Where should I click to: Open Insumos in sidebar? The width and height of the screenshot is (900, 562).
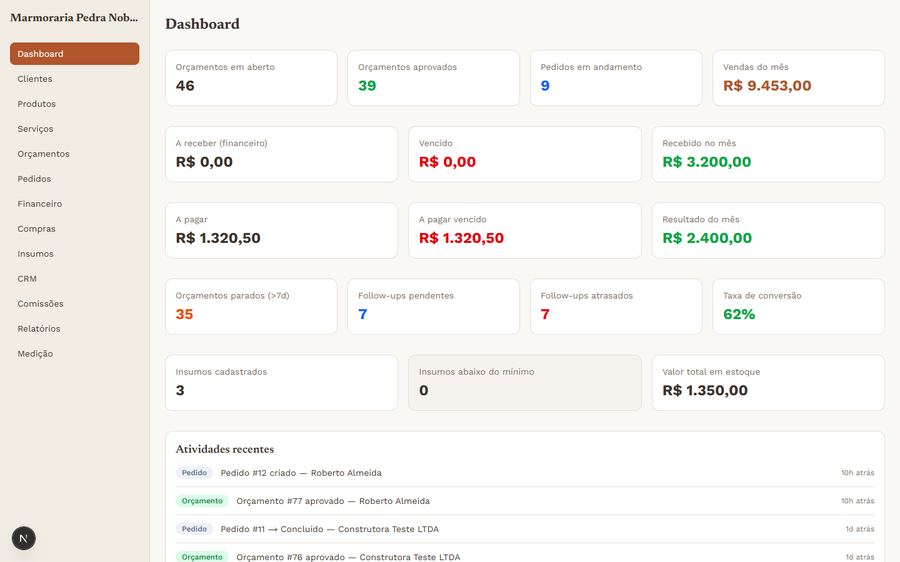pyautogui.click(x=75, y=254)
